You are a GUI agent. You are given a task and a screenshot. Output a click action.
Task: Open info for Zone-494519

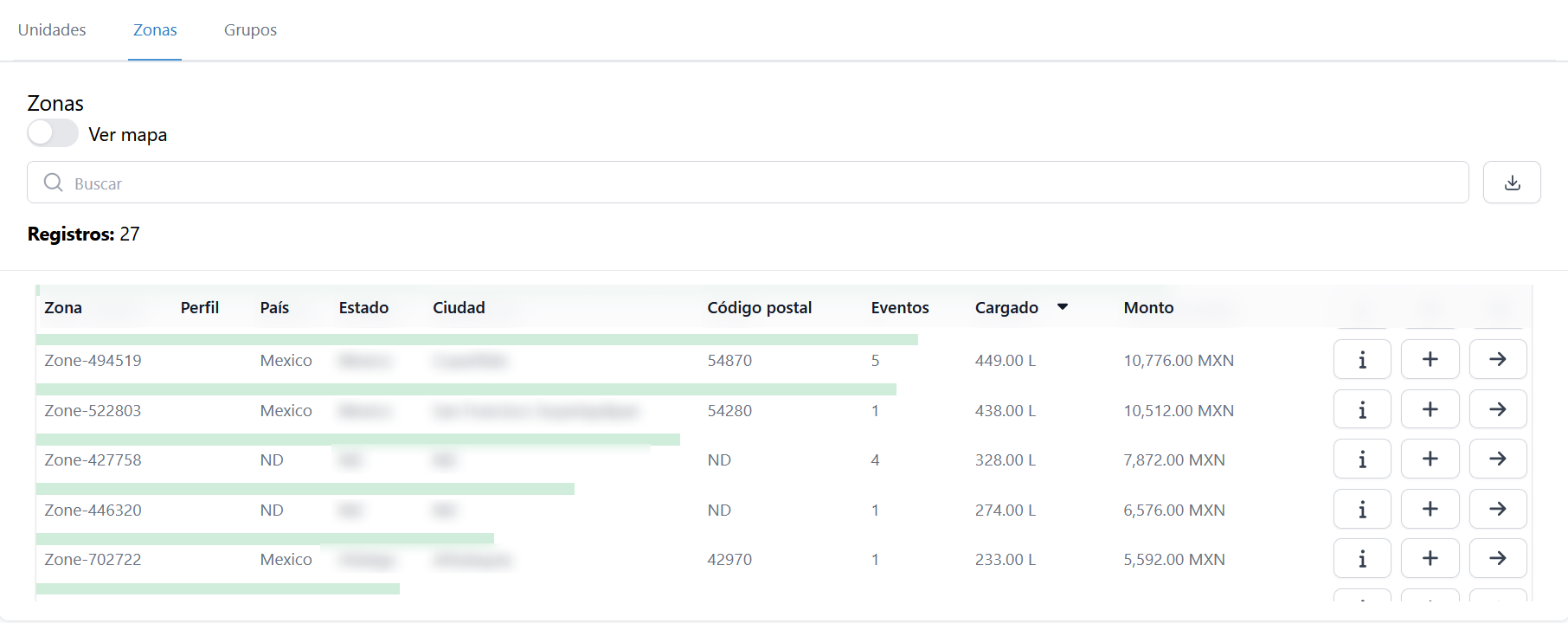1361,360
